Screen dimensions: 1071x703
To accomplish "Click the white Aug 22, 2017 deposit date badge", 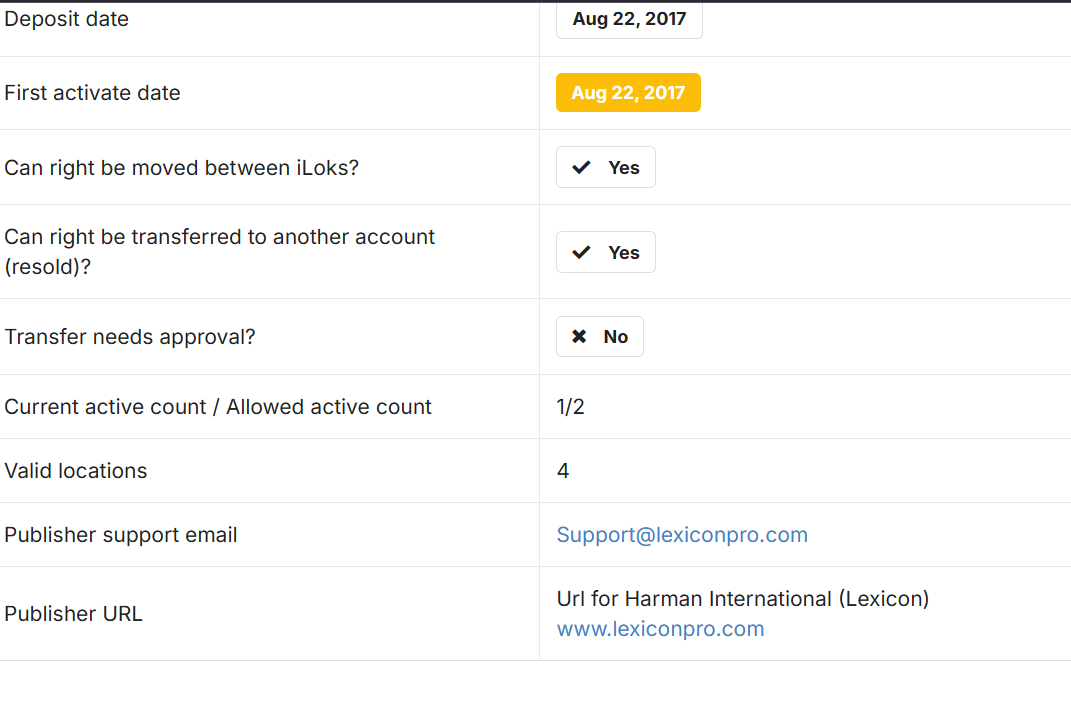I will click(x=629, y=19).
